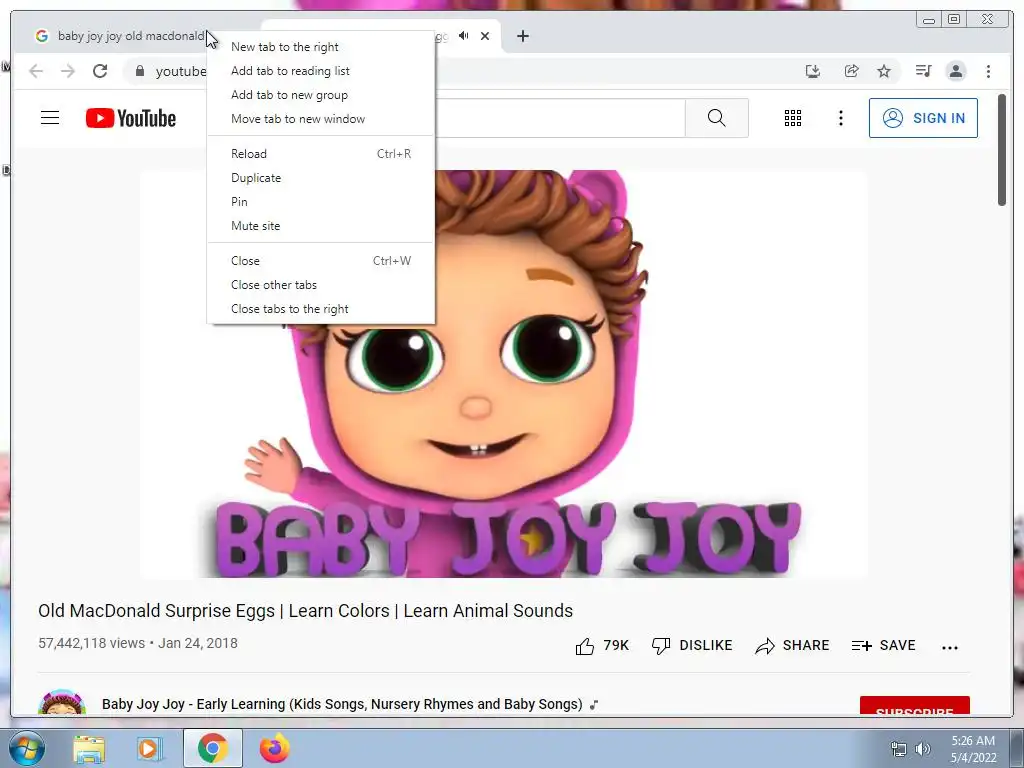Click the Chrome window restore button
1024x768 pixels.
[x=954, y=20]
